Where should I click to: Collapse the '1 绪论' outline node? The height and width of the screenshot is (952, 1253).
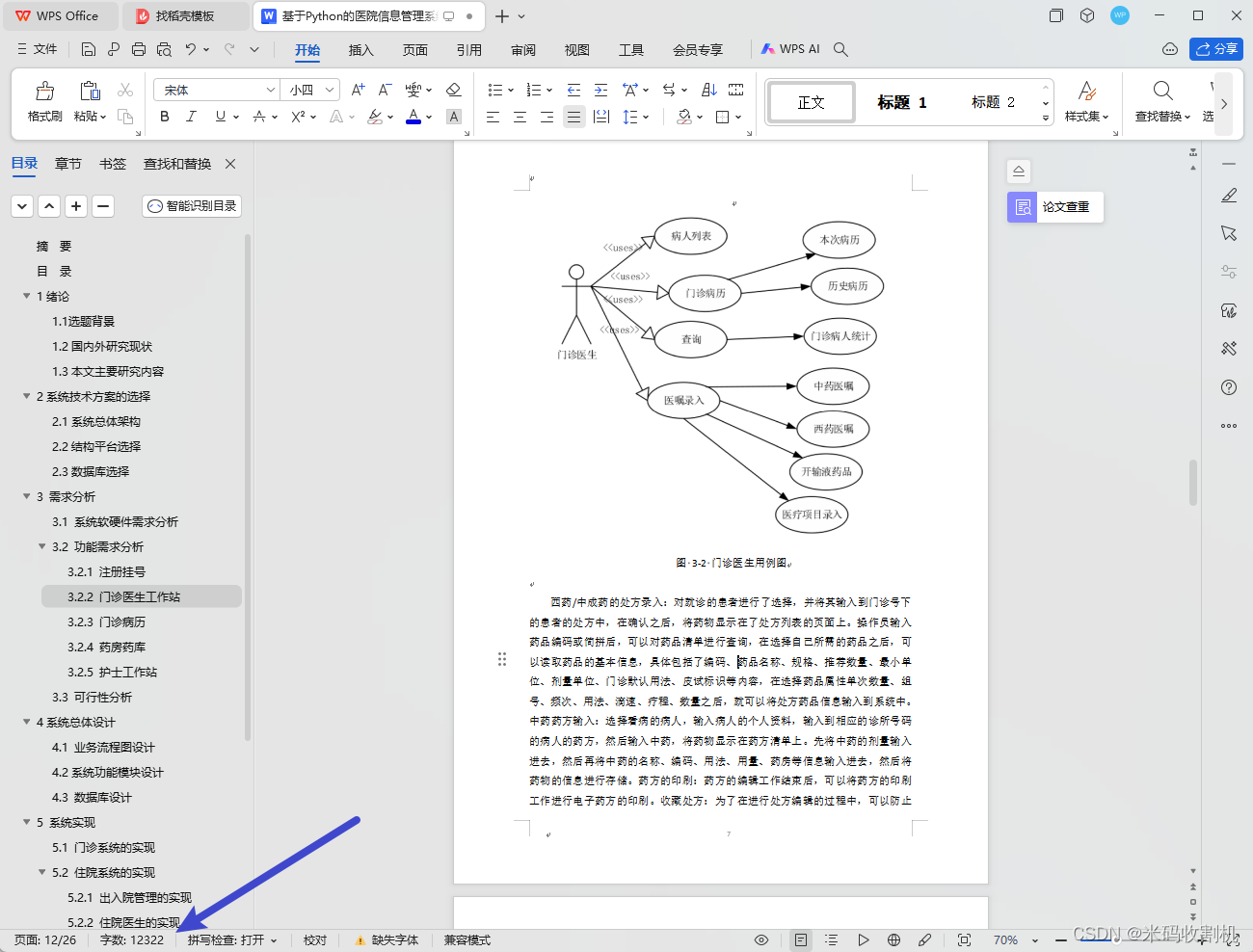point(27,296)
